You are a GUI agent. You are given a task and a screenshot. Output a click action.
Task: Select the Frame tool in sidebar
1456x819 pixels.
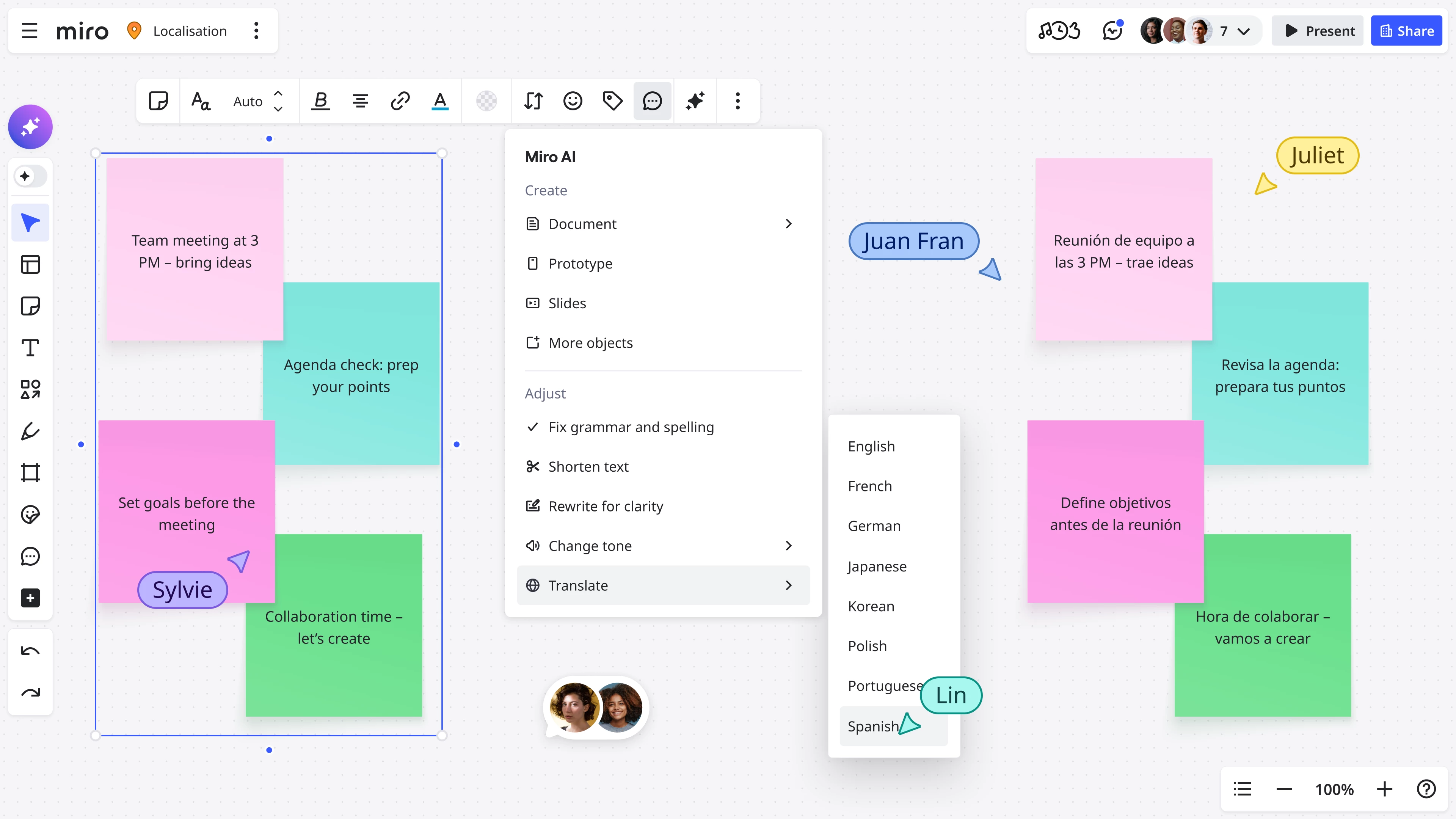click(30, 472)
